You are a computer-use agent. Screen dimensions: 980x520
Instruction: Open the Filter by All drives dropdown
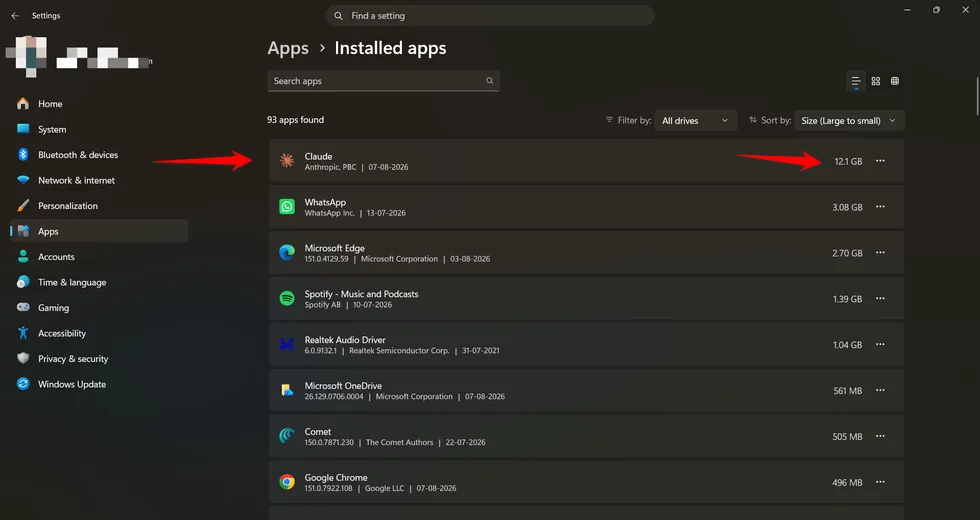coord(695,121)
